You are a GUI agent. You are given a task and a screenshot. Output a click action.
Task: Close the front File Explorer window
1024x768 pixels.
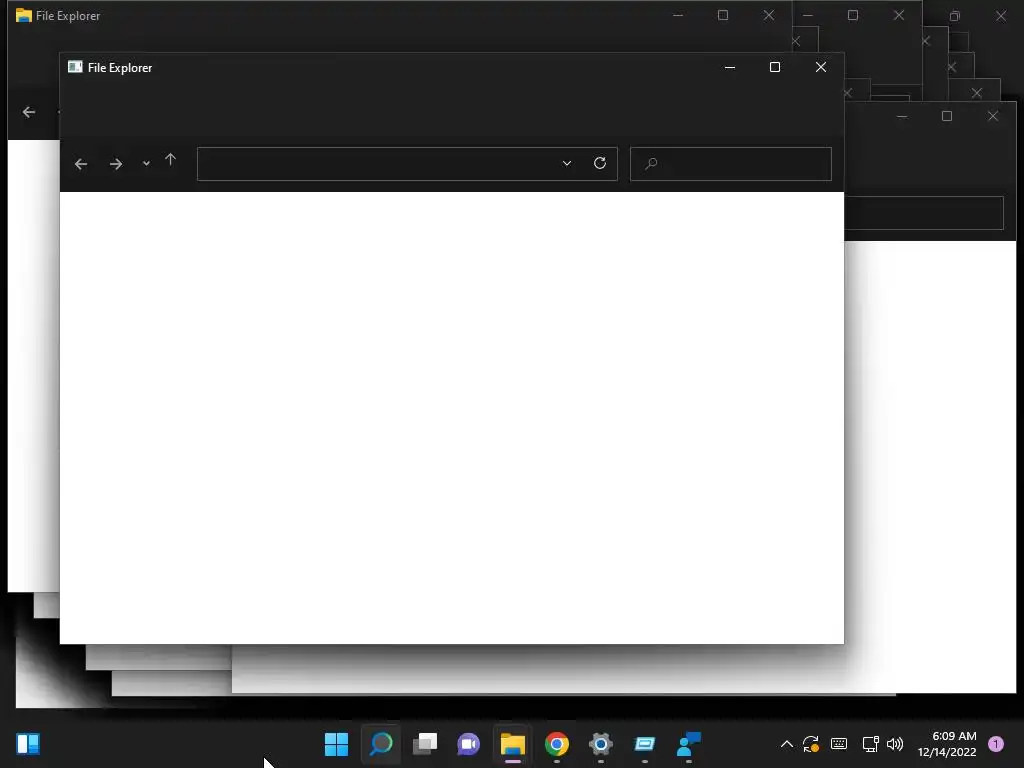point(821,67)
